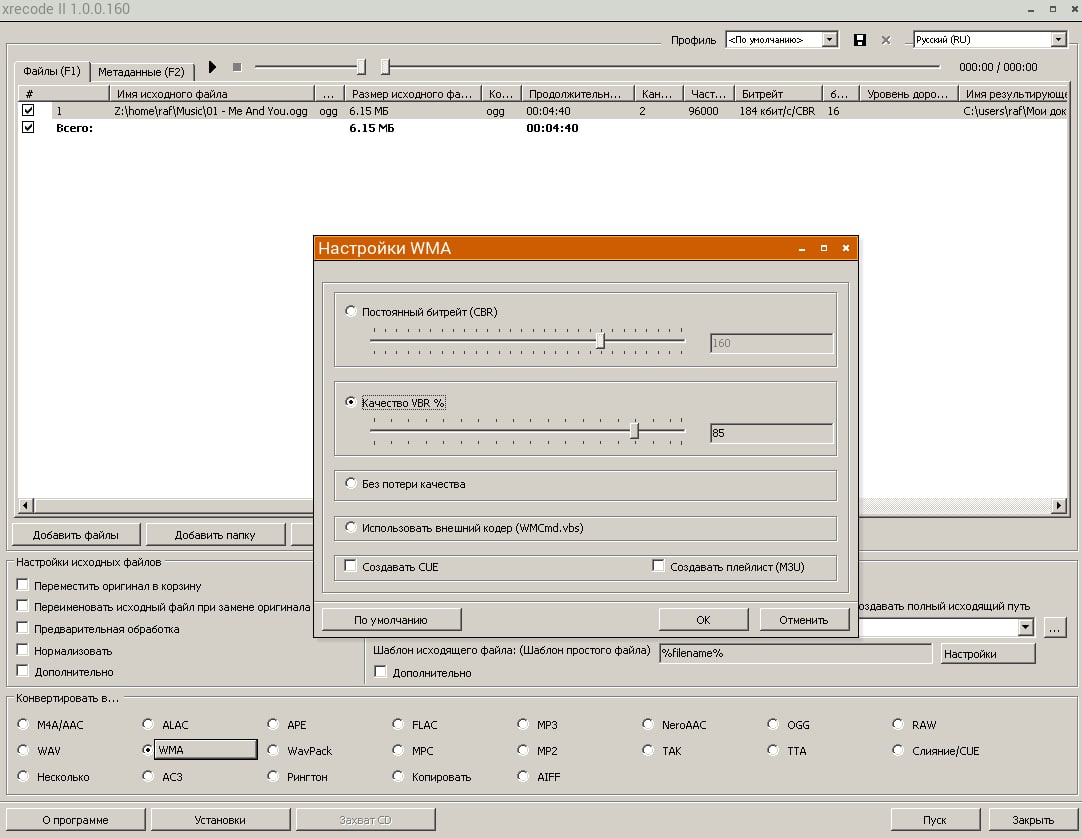This screenshot has width=1082, height=838.
Task: Click По умолчанию button in WMA dialog
Action: pos(391,620)
